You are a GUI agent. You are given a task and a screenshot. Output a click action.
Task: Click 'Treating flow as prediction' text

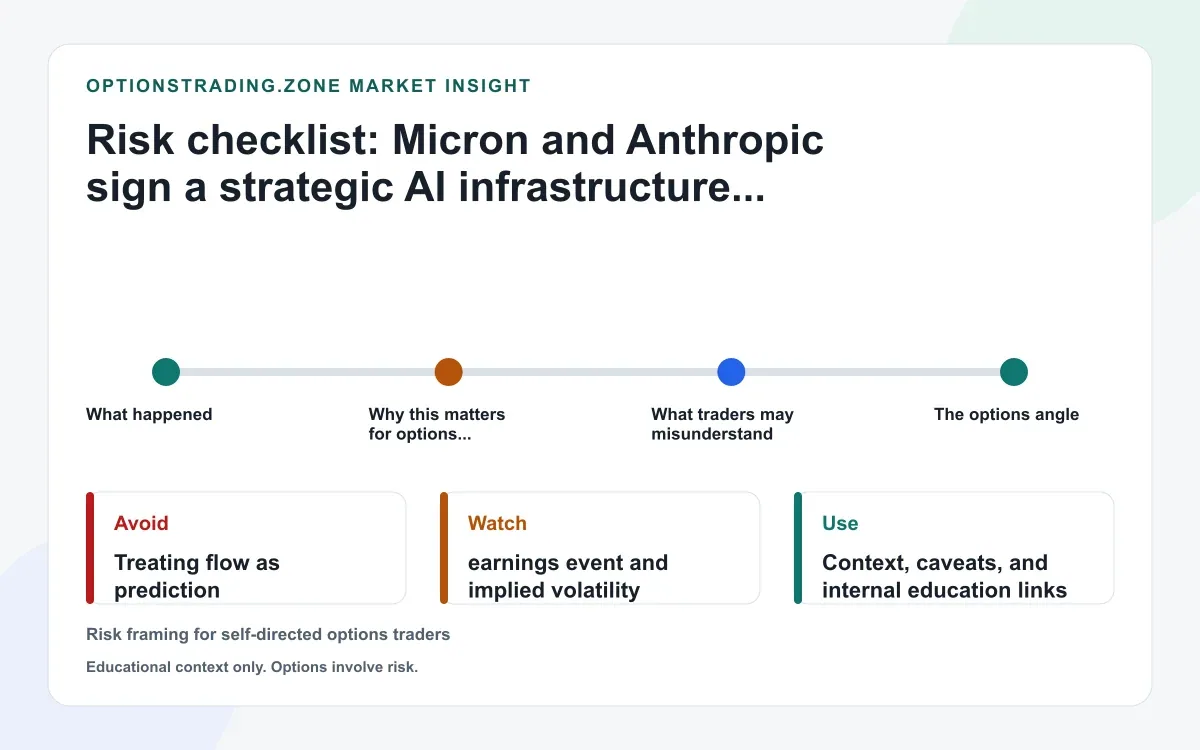(x=197, y=576)
